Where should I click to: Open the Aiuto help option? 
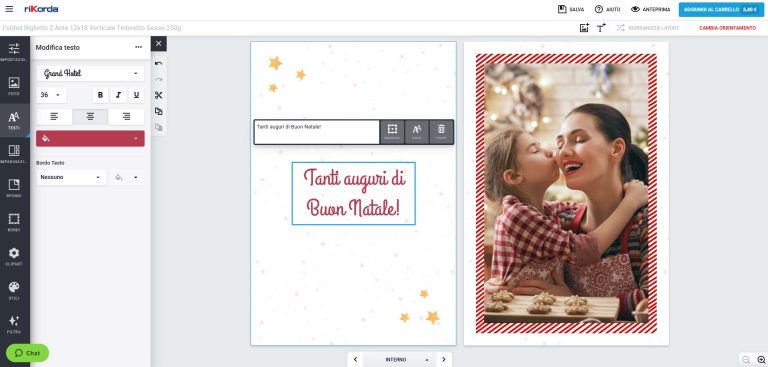607,9
